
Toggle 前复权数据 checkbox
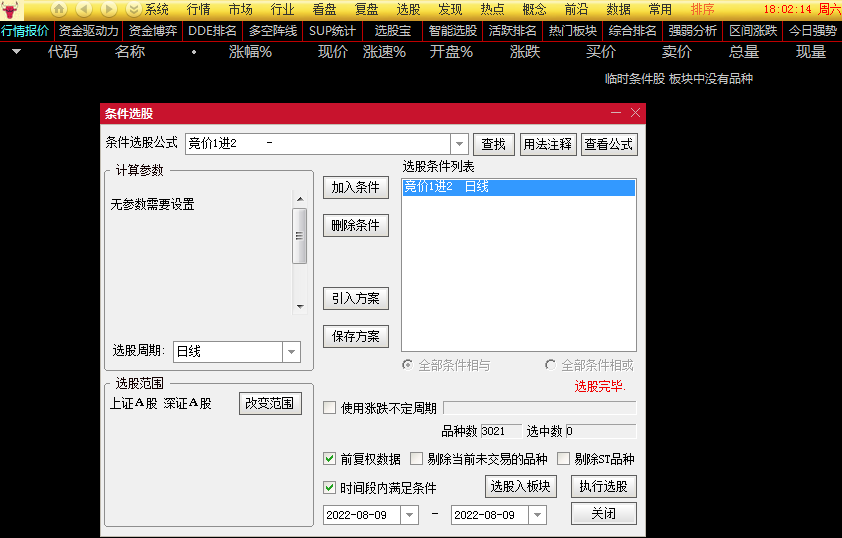[330, 459]
